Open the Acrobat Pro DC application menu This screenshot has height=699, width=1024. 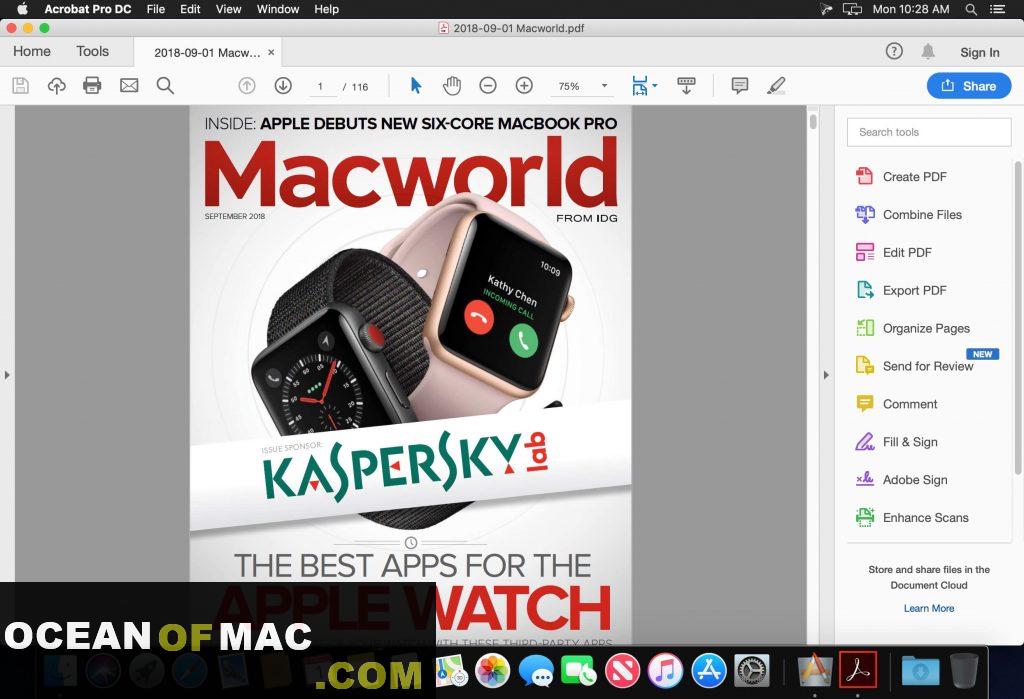click(x=88, y=9)
